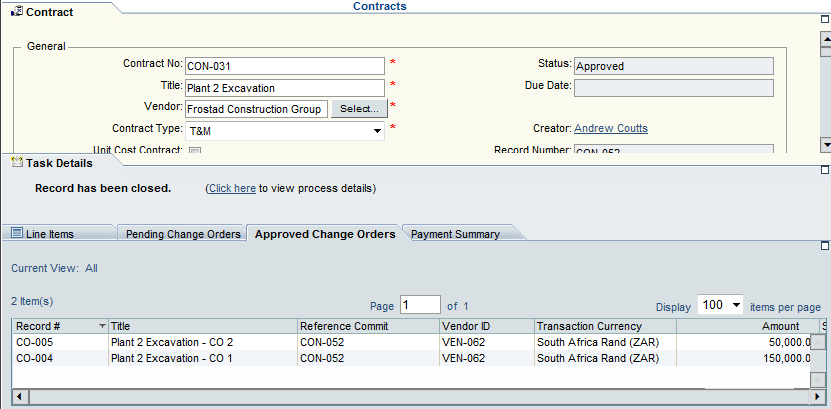The image size is (831, 409).
Task: Focus the Contract No input field
Action: pos(285,66)
